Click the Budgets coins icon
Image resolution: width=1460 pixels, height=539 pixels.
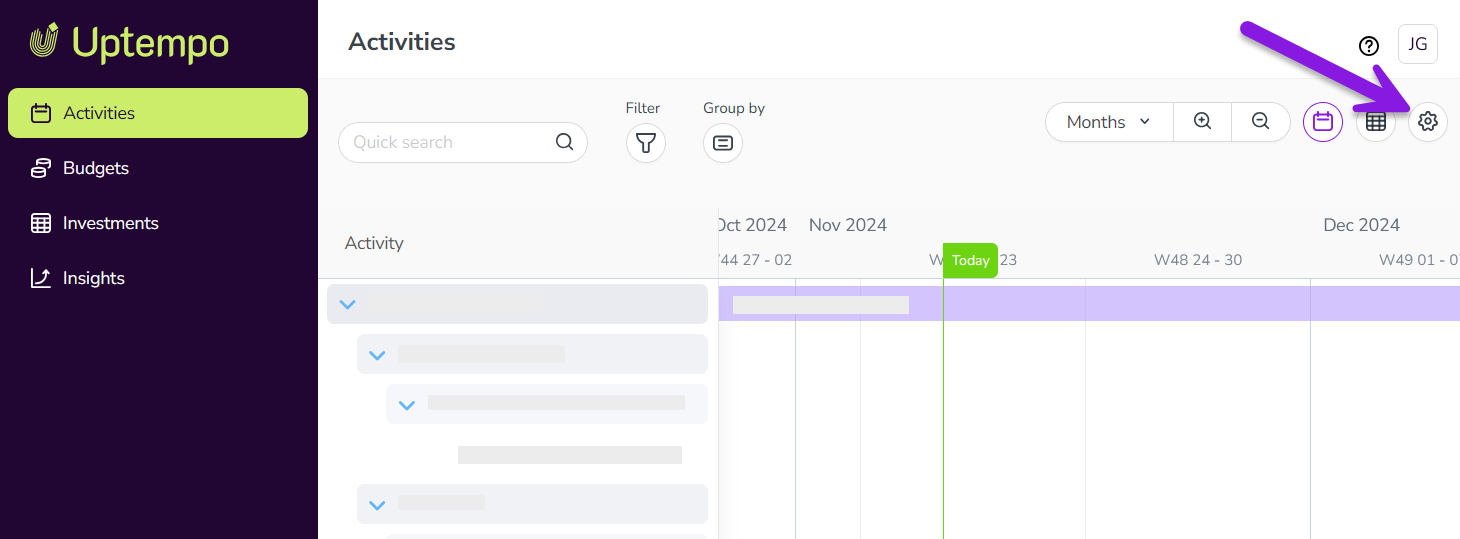(x=41, y=168)
